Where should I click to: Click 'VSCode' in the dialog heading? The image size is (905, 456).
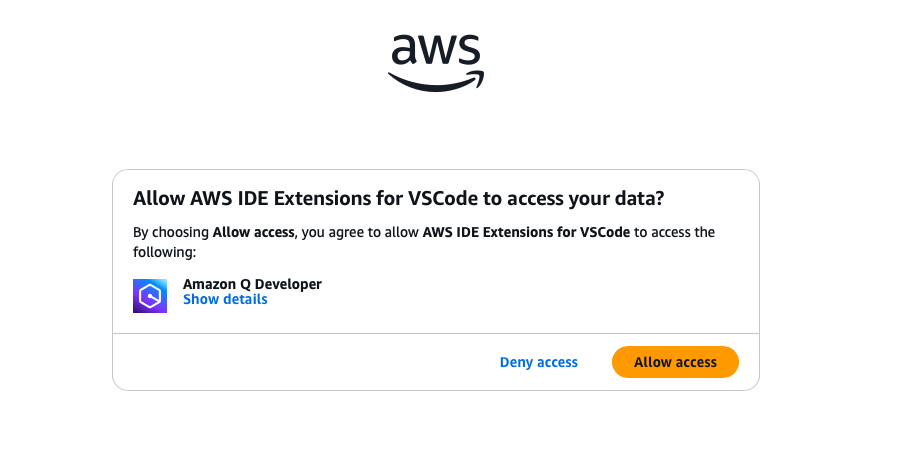(x=443, y=199)
